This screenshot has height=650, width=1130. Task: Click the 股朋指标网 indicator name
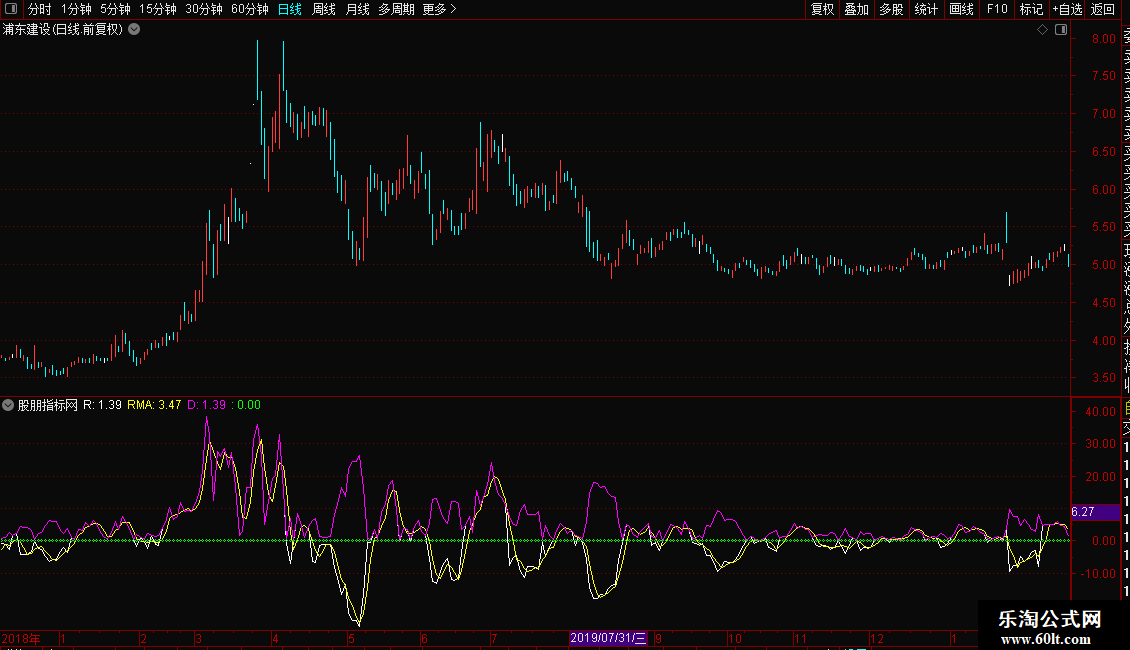click(x=48, y=405)
